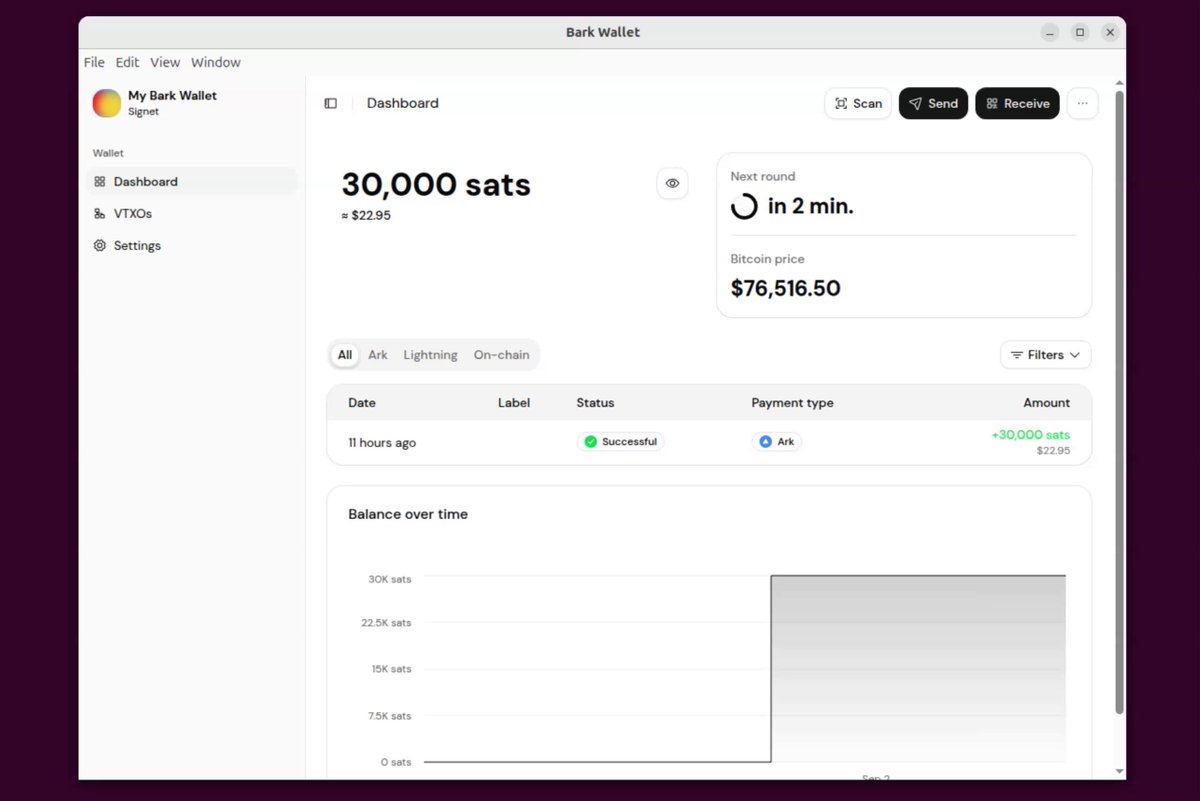Click the 11 hours ago transaction date
The image size is (1200, 801).
pos(382,443)
